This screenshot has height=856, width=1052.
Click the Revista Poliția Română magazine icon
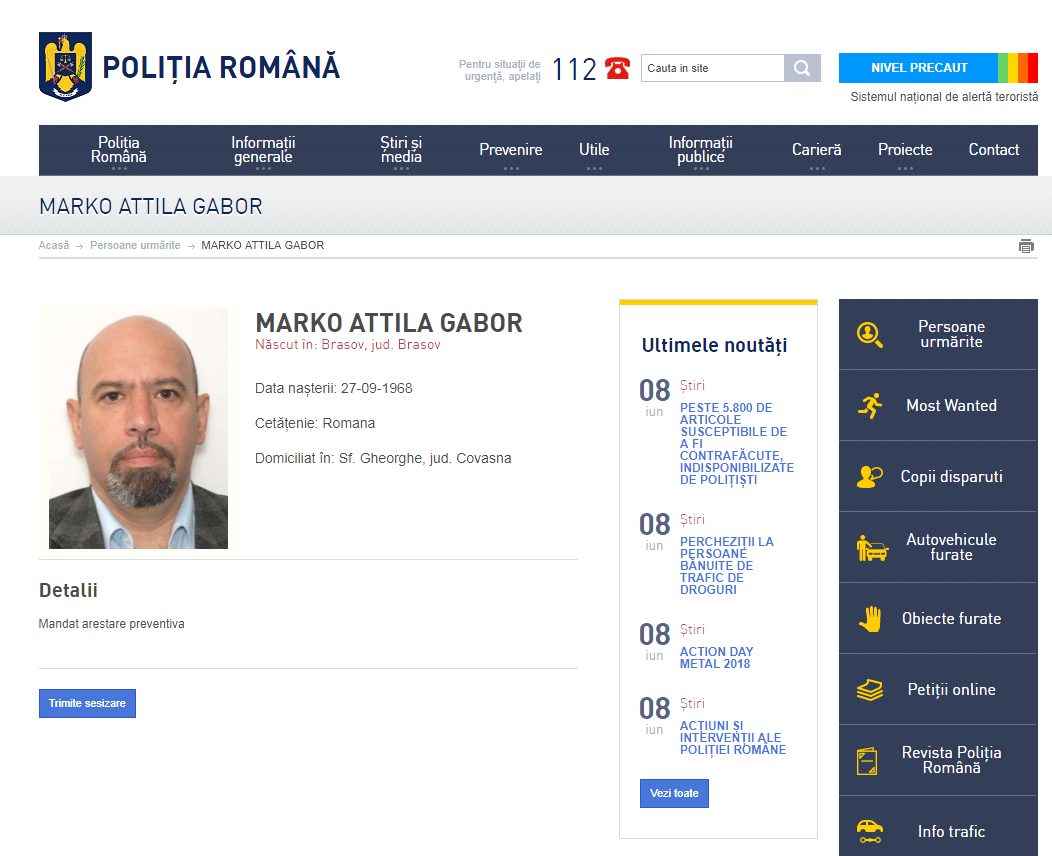point(869,759)
